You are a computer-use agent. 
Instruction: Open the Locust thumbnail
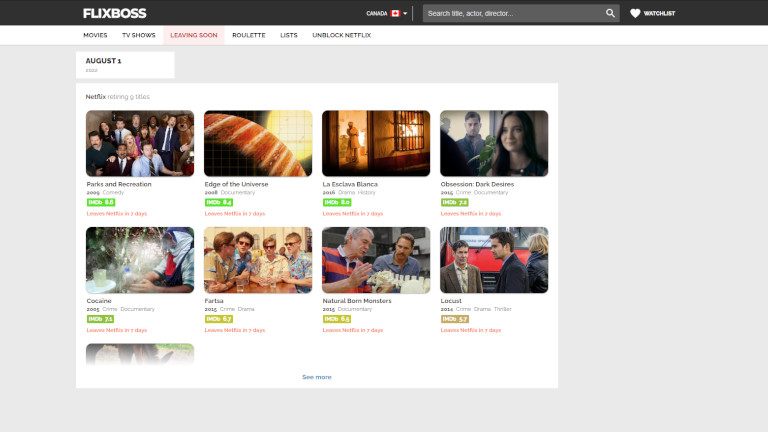(494, 260)
